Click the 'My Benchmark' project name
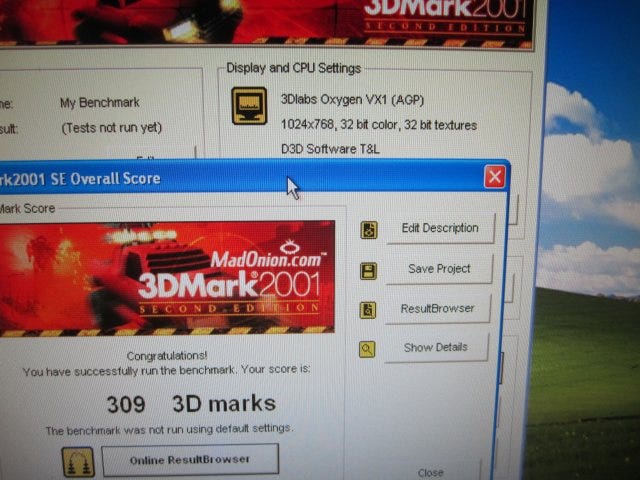Image resolution: width=640 pixels, height=480 pixels. pos(100,102)
